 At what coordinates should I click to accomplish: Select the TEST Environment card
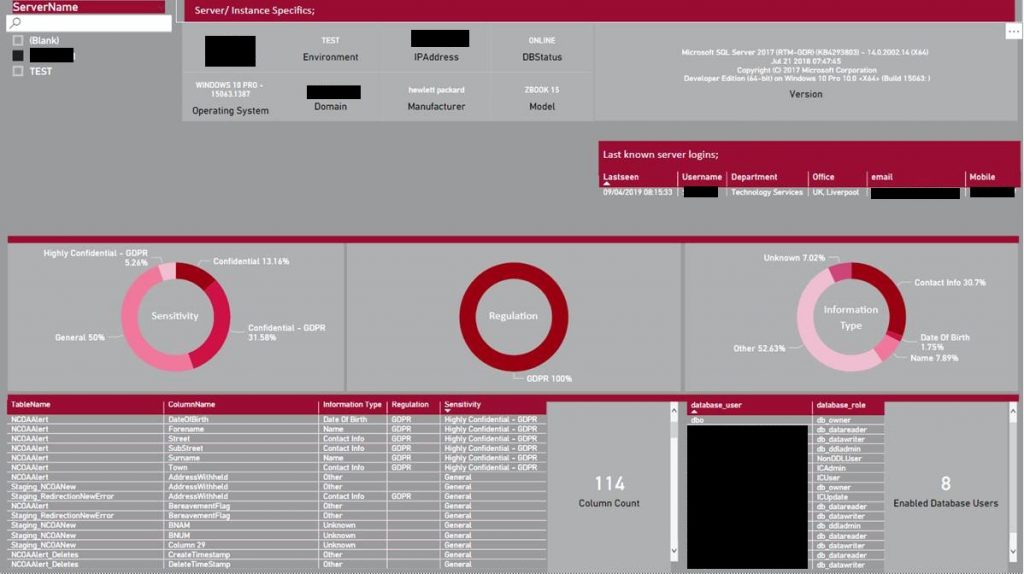pos(330,49)
